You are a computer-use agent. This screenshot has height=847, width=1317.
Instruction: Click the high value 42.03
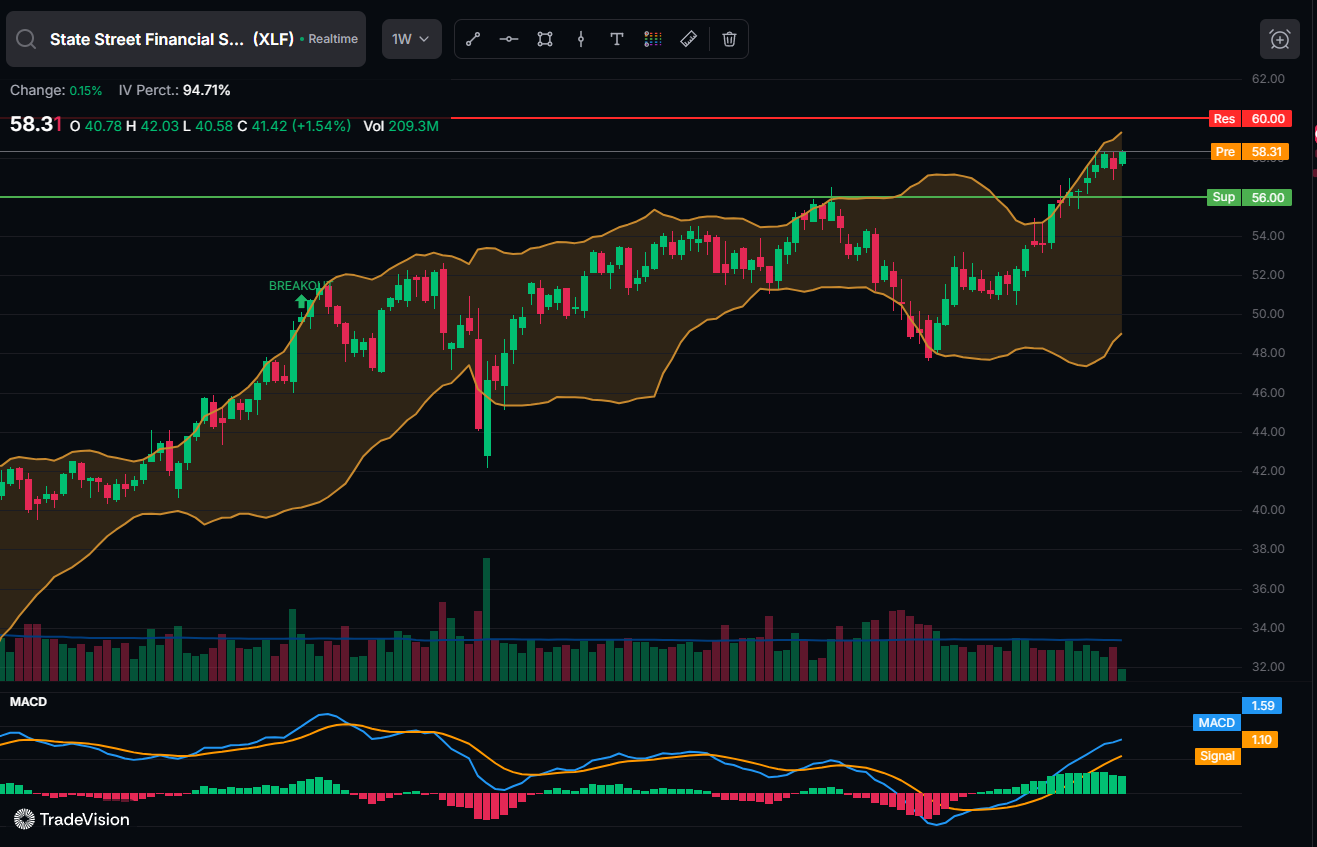click(x=160, y=126)
